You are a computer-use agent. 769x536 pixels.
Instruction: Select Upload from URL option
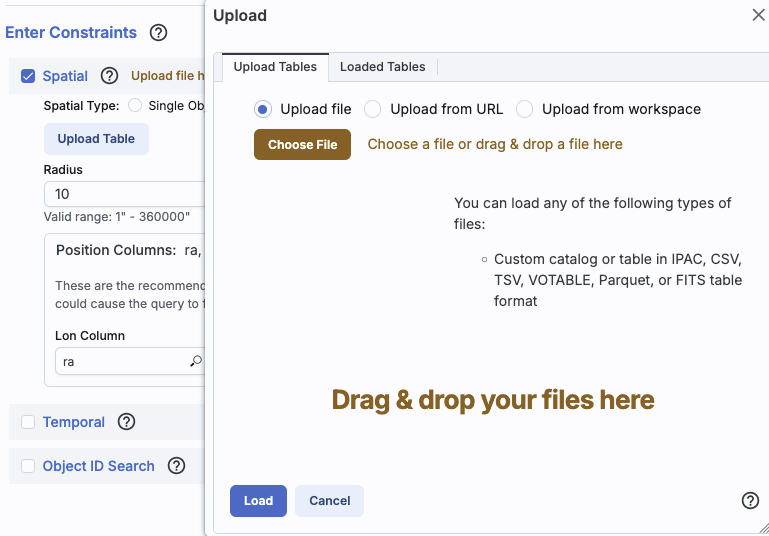(x=372, y=109)
